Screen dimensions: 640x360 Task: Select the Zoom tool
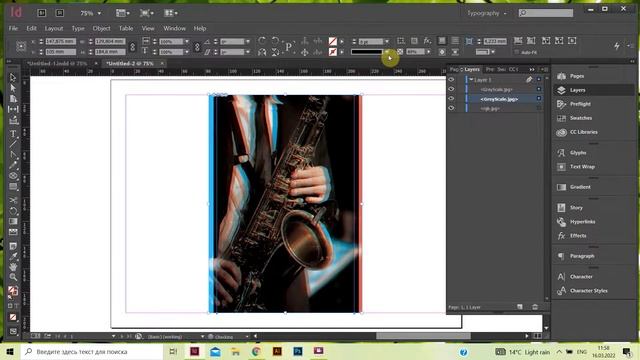tap(13, 277)
